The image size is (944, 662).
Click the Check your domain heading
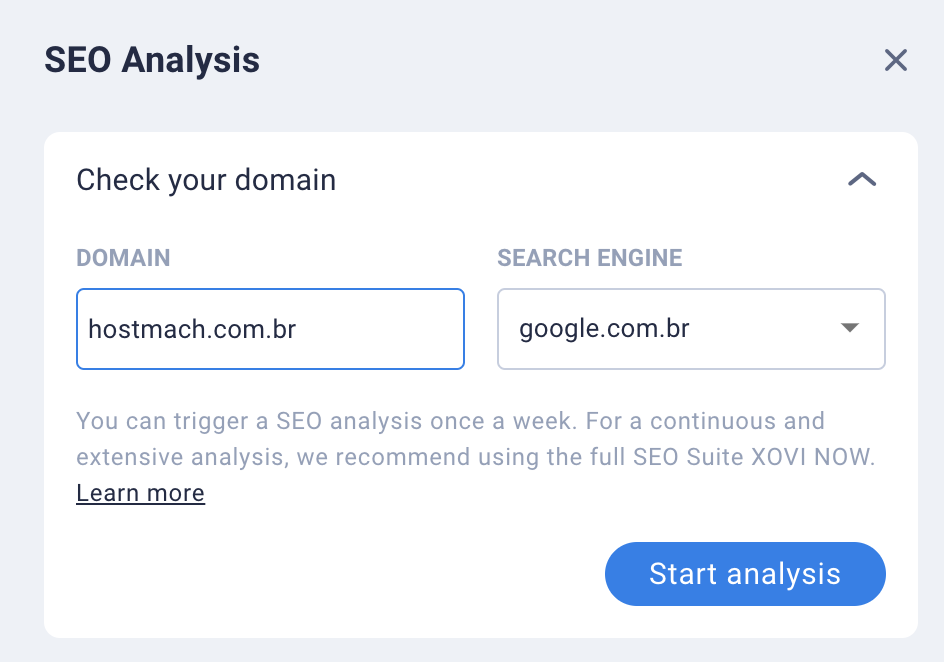206,180
